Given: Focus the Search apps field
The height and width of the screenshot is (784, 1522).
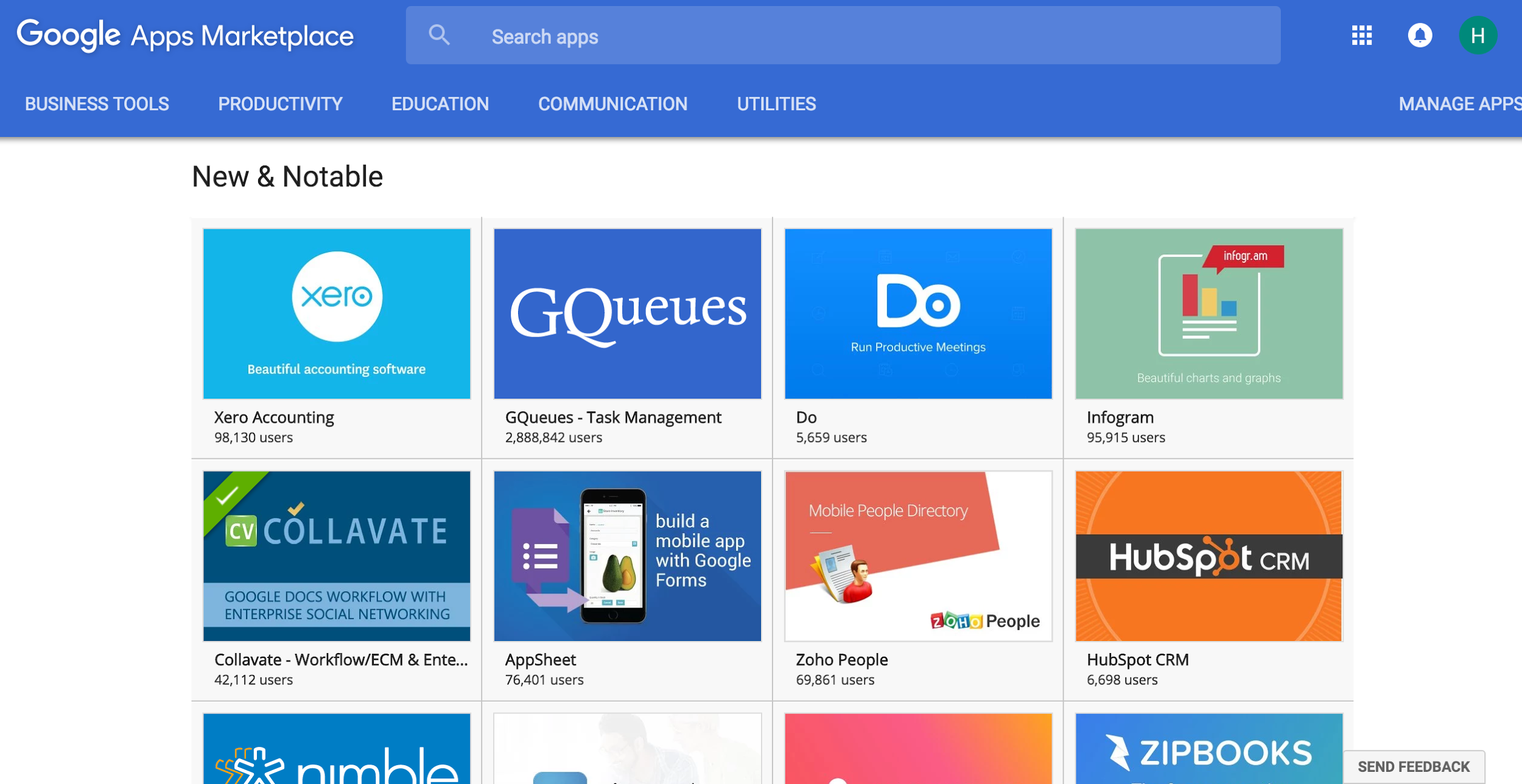Looking at the screenshot, I should click(x=843, y=35).
